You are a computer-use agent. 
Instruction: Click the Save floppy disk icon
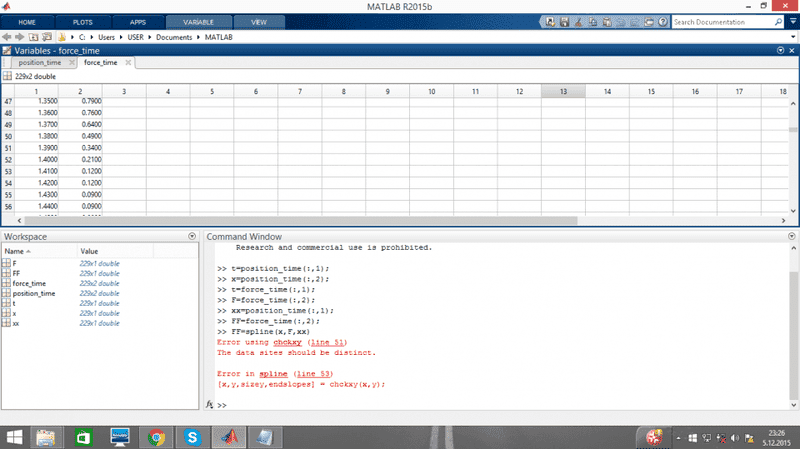click(564, 22)
